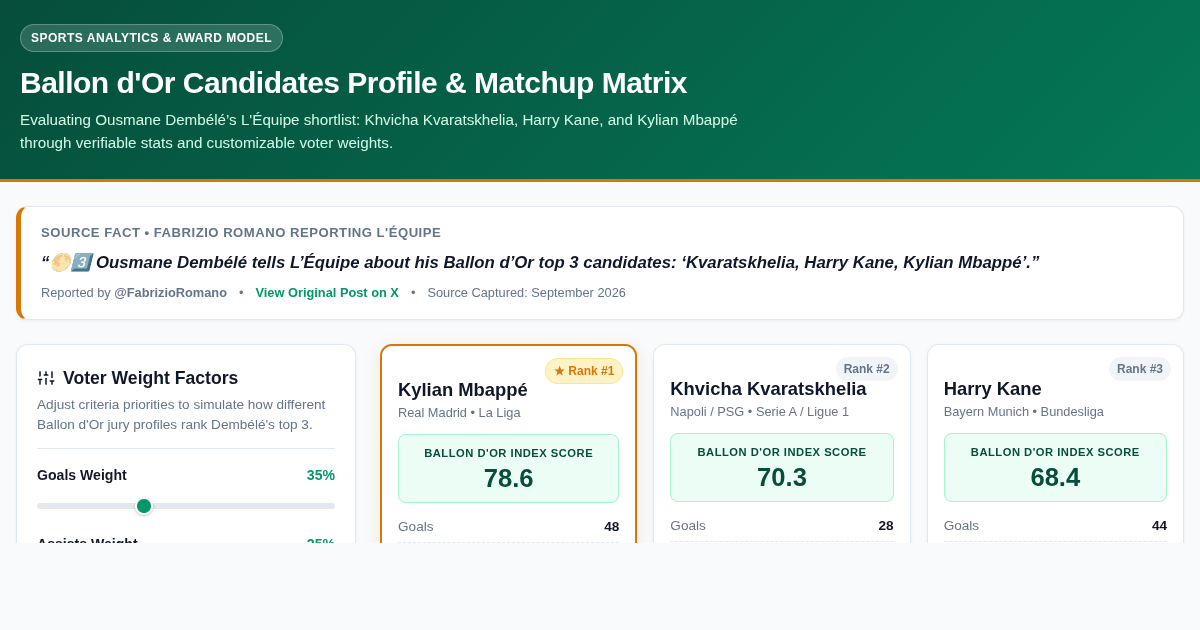Click Source Captured: September 2026 text
Screen dimensions: 1200x630
tap(526, 293)
